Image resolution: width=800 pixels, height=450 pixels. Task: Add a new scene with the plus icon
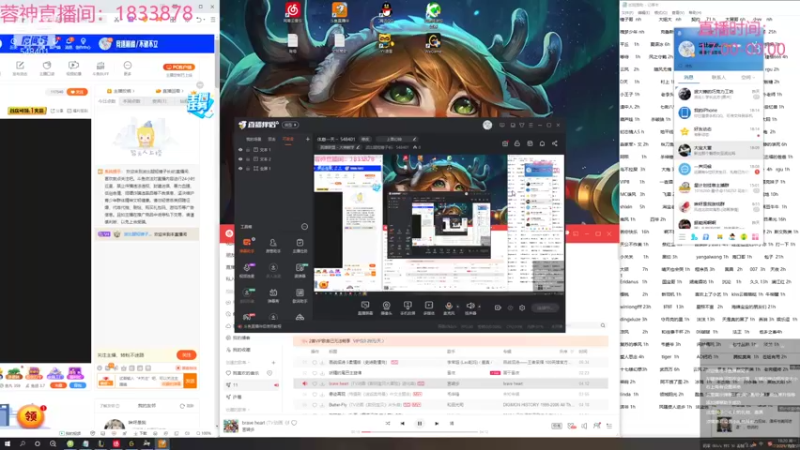tap(308, 139)
